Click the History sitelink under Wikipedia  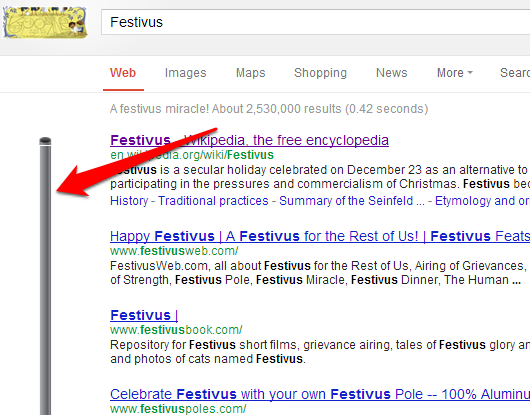129,201
